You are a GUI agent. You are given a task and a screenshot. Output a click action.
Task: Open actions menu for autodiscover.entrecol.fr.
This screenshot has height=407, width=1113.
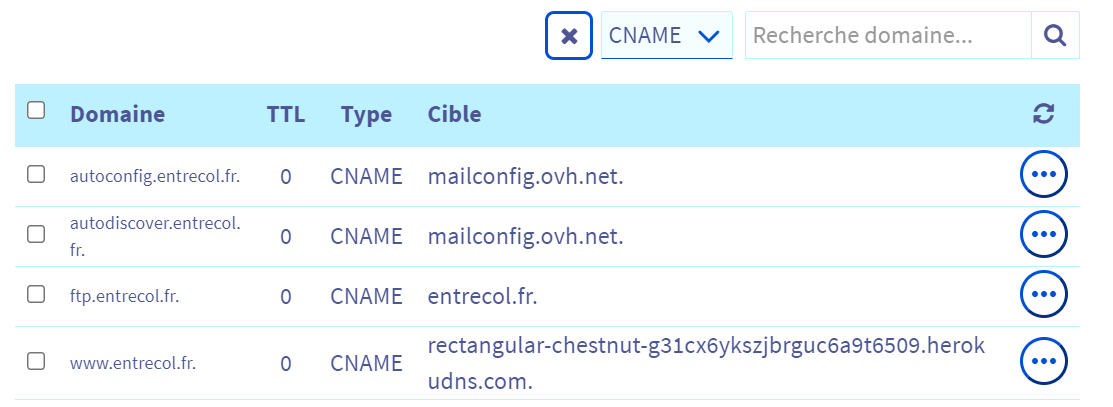1043,235
